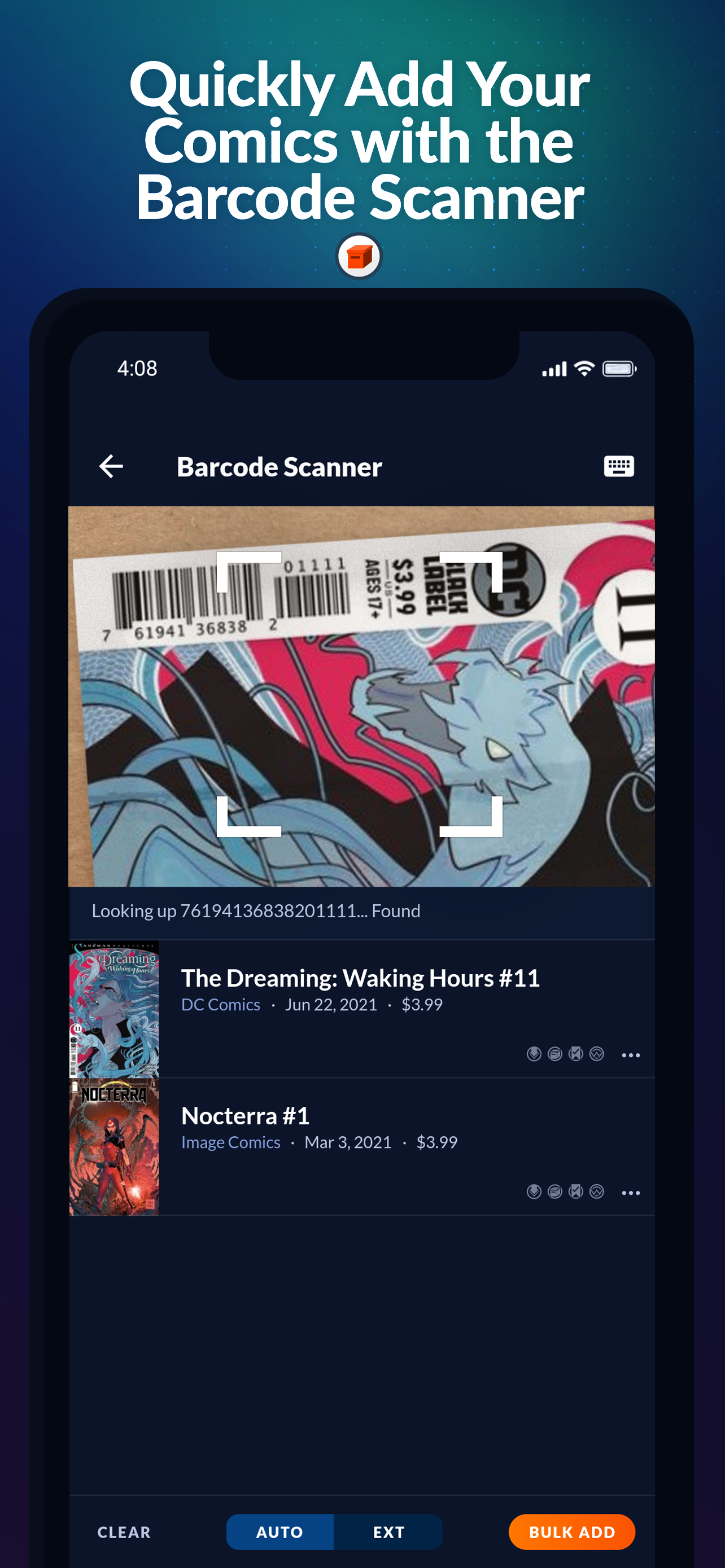Select the AUTO scan mode
This screenshot has width=725, height=1568.
tap(279, 1531)
